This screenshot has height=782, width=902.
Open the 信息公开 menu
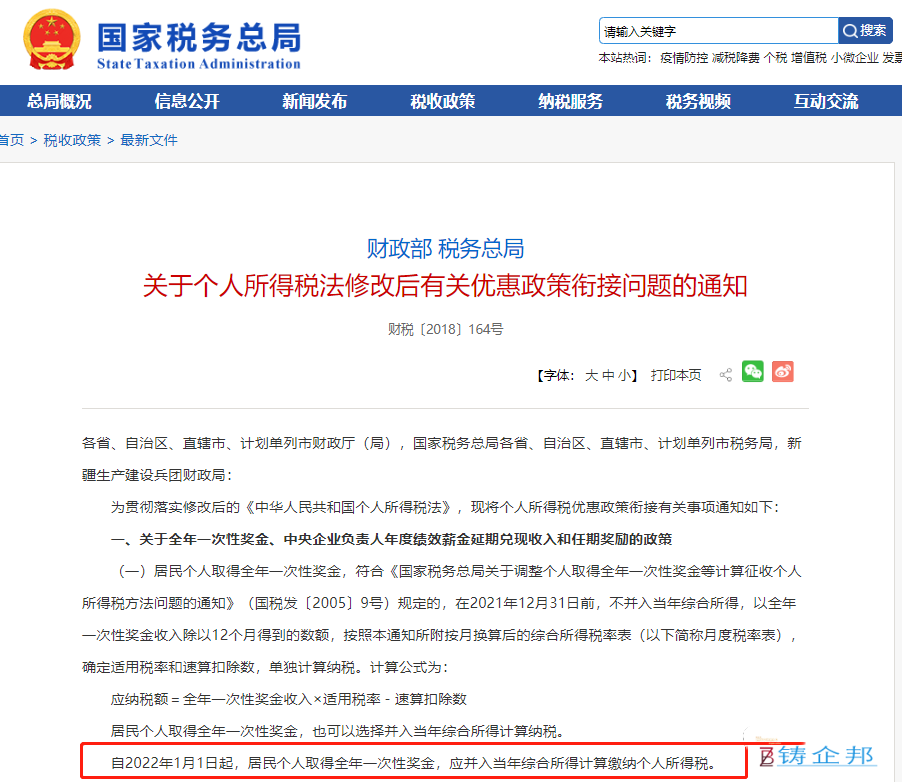pos(187,101)
